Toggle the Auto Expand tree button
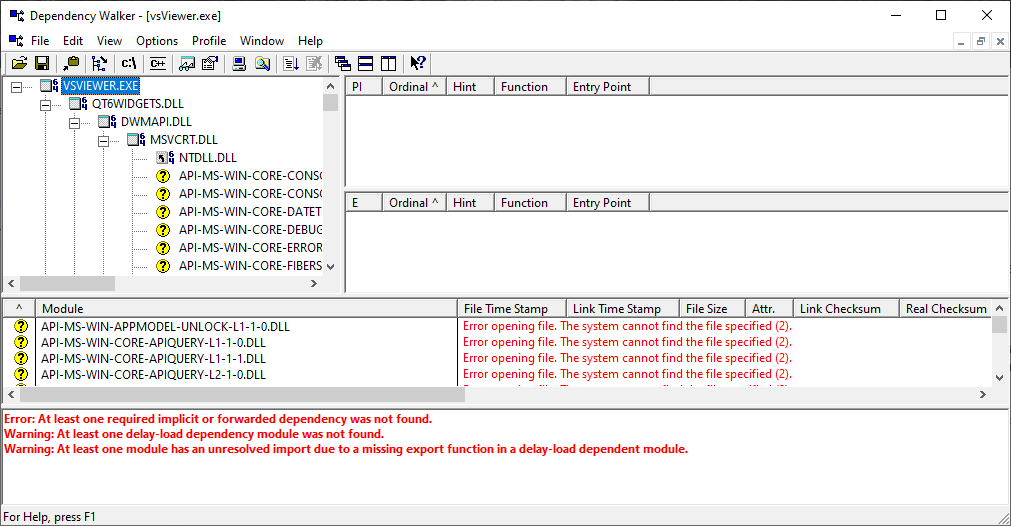The height and width of the screenshot is (526, 1011). pos(100,64)
